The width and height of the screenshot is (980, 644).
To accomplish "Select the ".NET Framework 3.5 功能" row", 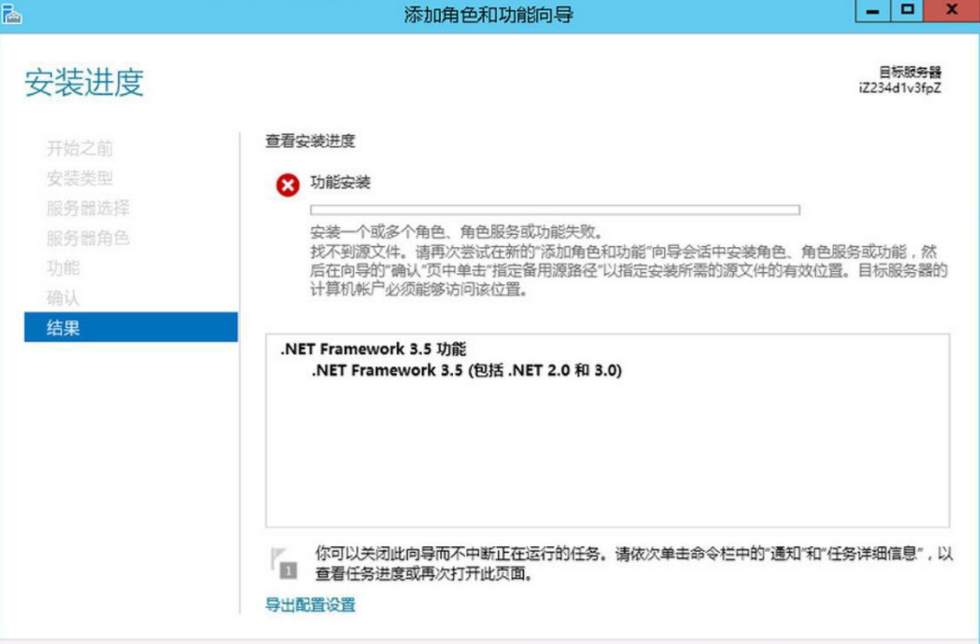I will (373, 349).
